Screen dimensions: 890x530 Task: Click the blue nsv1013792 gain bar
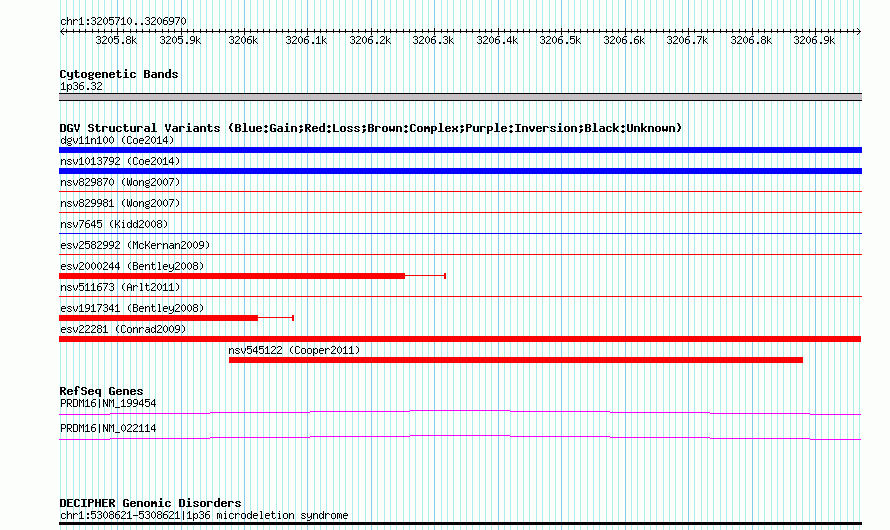tap(460, 171)
